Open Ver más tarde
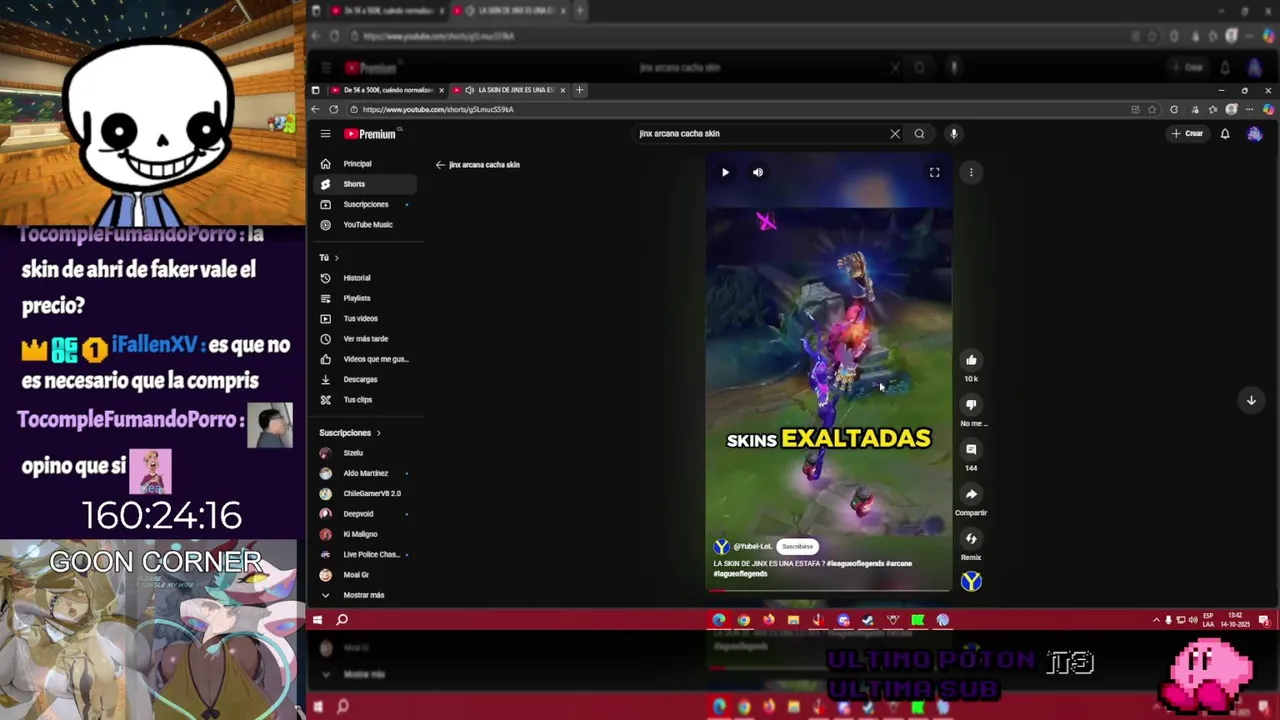The width and height of the screenshot is (1280, 720). pyautogui.click(x=365, y=339)
